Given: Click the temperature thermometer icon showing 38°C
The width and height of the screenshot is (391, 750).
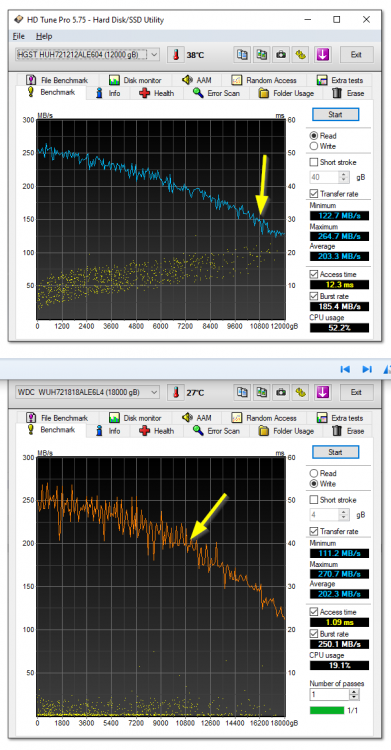Looking at the screenshot, I should coord(176,55).
